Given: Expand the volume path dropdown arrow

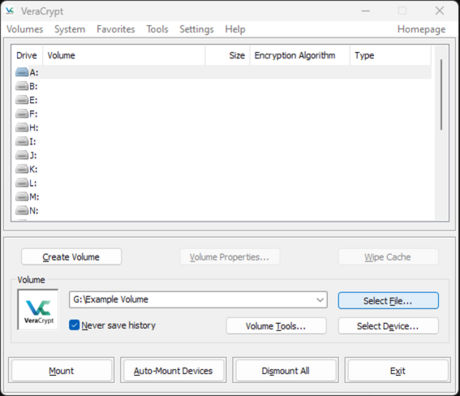Looking at the screenshot, I should coord(320,300).
